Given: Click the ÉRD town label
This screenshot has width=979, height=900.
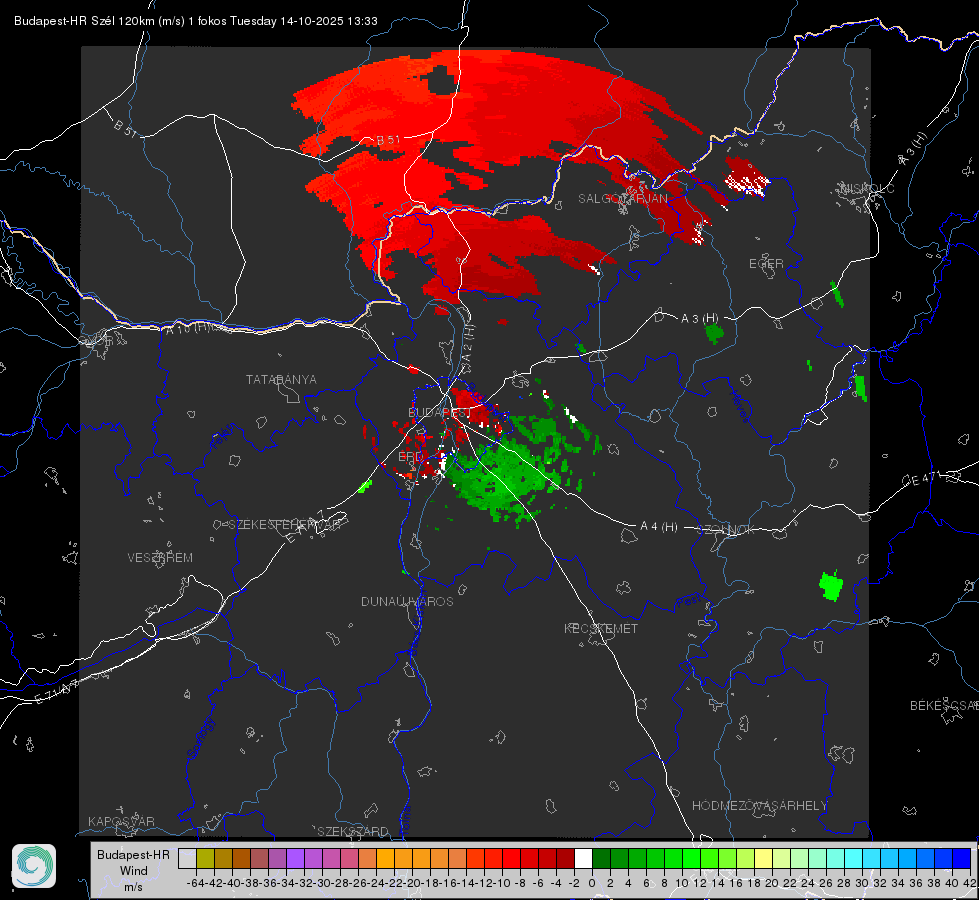Looking at the screenshot, I should 410,457.
